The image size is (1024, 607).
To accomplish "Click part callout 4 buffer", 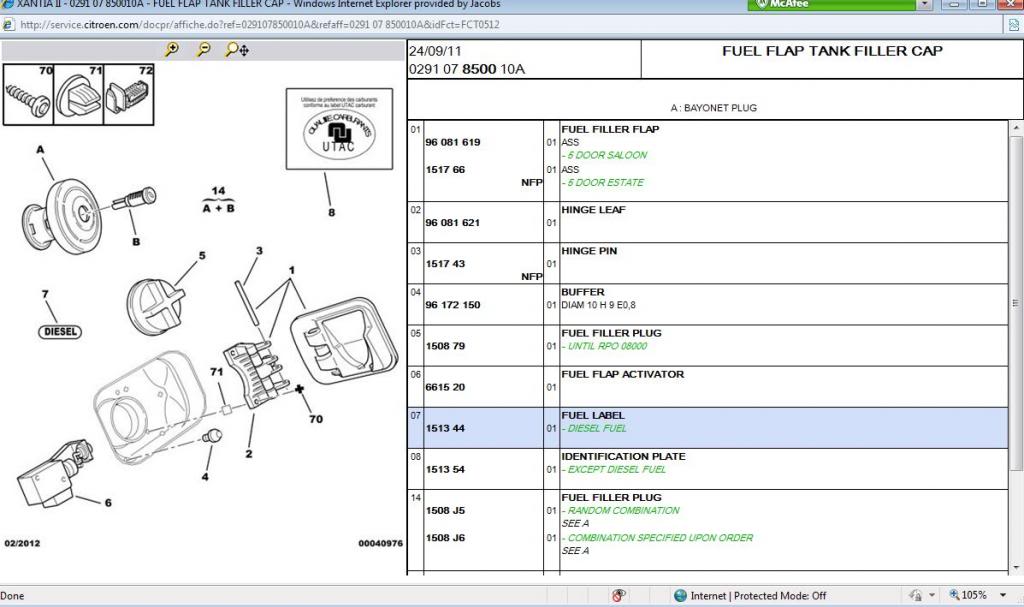I will pyautogui.click(x=205, y=476).
